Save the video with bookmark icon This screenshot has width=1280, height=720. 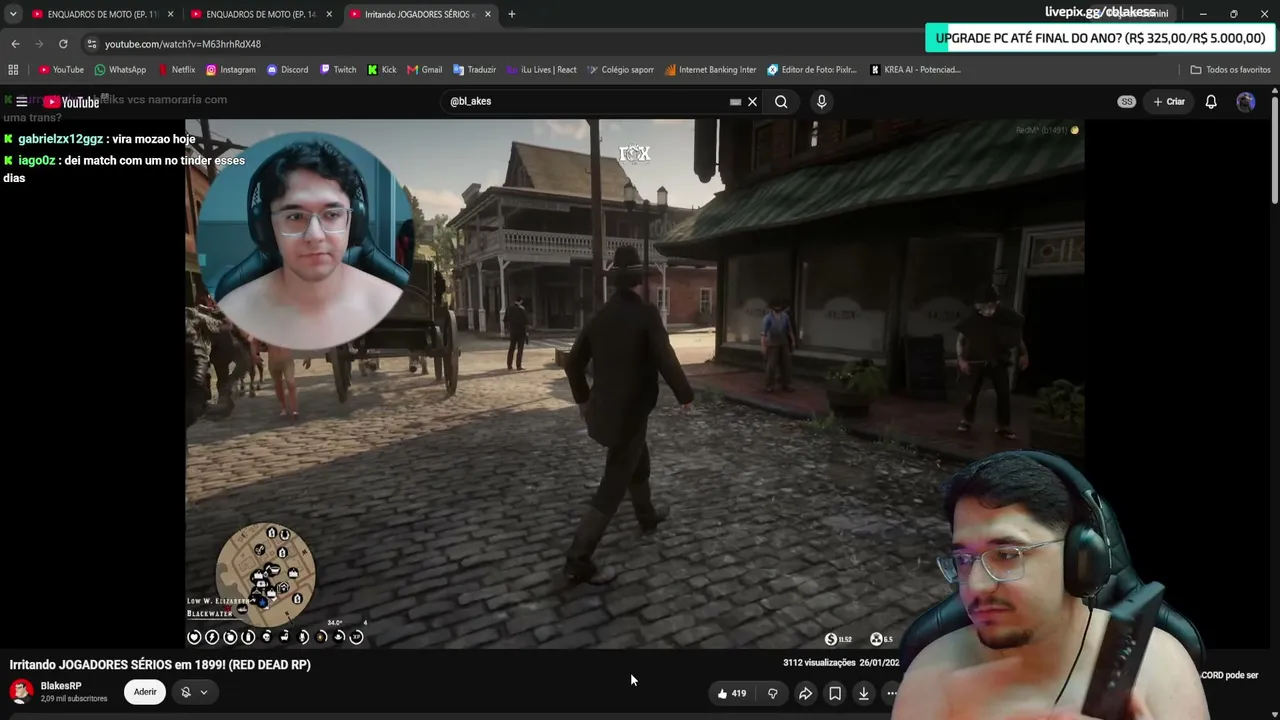coord(835,693)
